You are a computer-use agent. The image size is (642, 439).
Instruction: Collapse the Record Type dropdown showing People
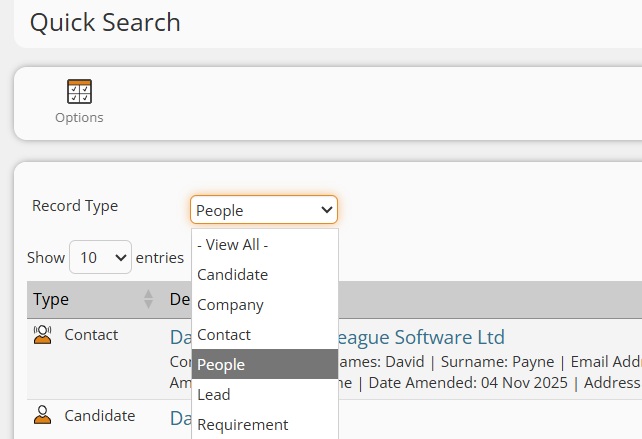click(x=264, y=210)
